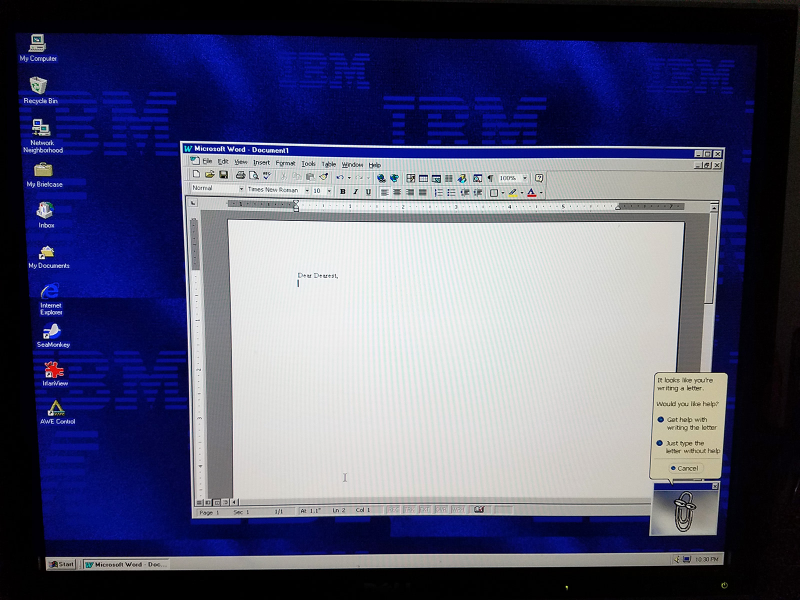
Task: Apply the yellow Highlight color
Action: [513, 193]
